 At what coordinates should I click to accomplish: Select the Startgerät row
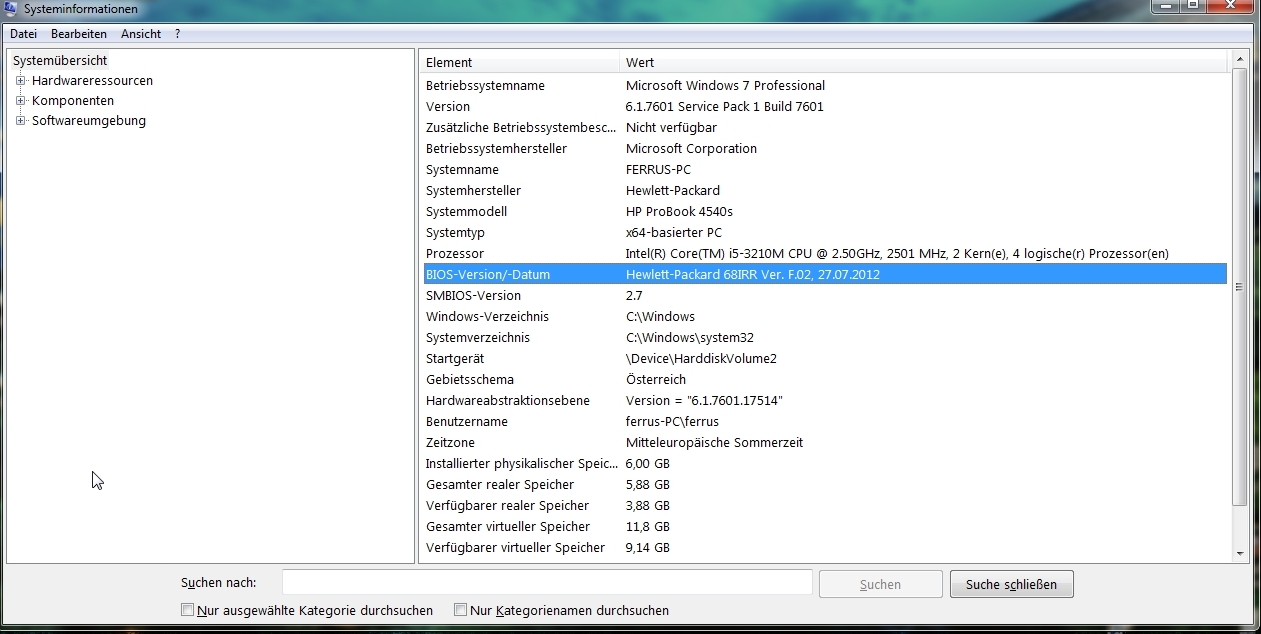pyautogui.click(x=823, y=359)
